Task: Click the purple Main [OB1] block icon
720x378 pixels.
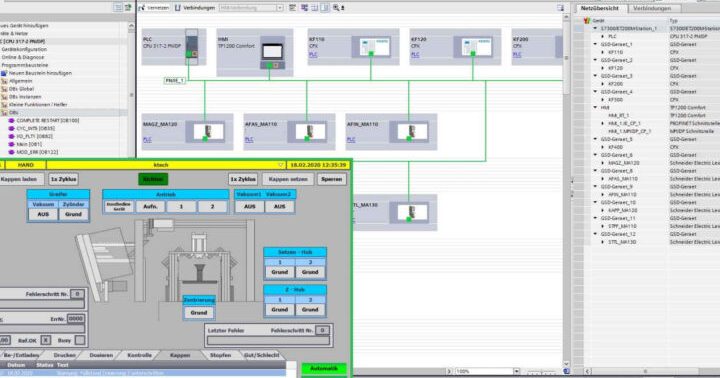Action: point(11,144)
